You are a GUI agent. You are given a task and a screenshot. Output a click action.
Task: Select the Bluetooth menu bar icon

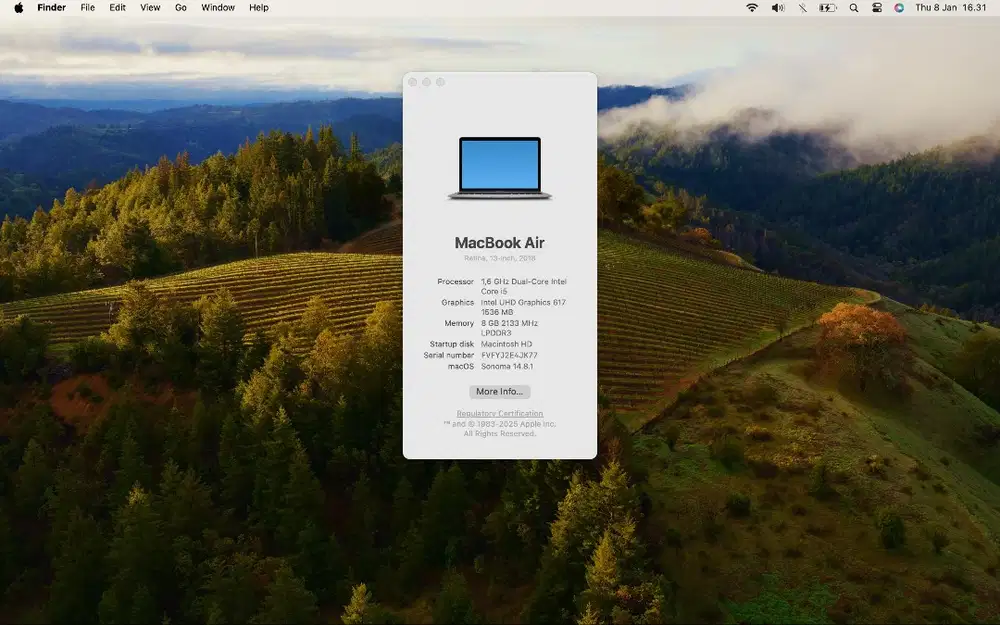pyautogui.click(x=801, y=7)
